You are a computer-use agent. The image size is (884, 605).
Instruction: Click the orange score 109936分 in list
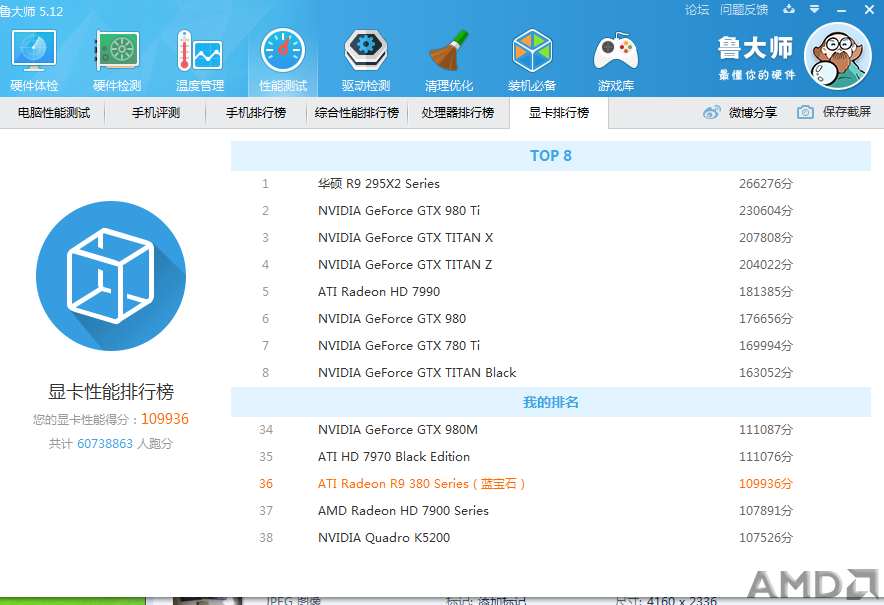766,484
